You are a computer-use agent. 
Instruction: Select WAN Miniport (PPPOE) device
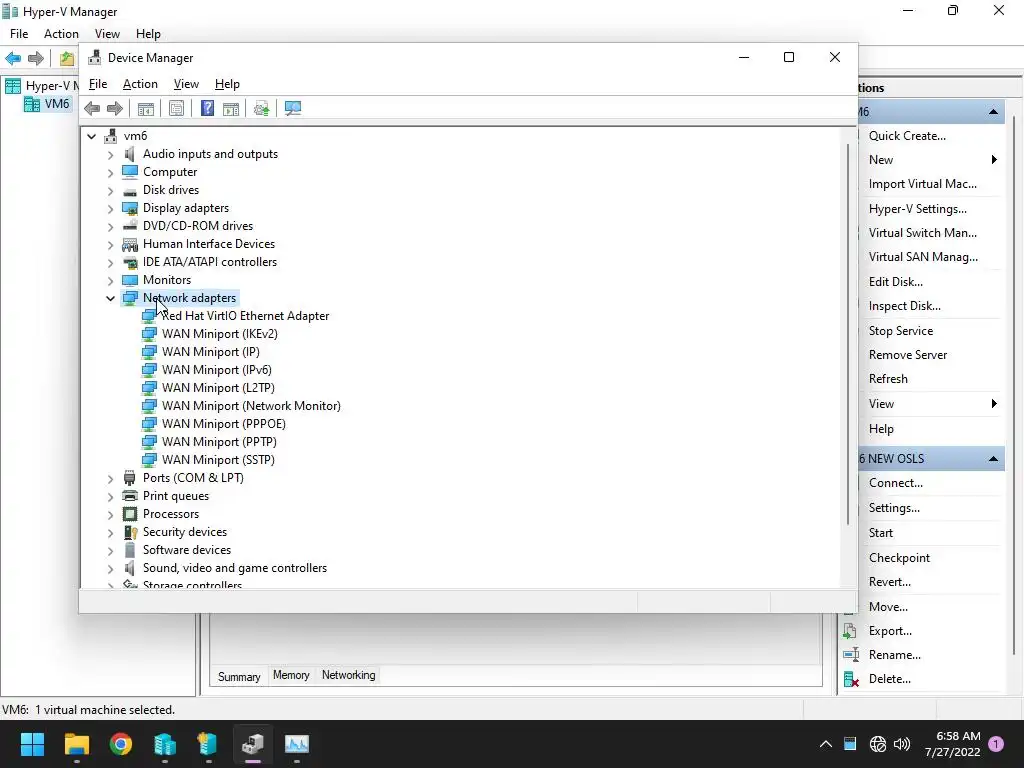point(223,424)
